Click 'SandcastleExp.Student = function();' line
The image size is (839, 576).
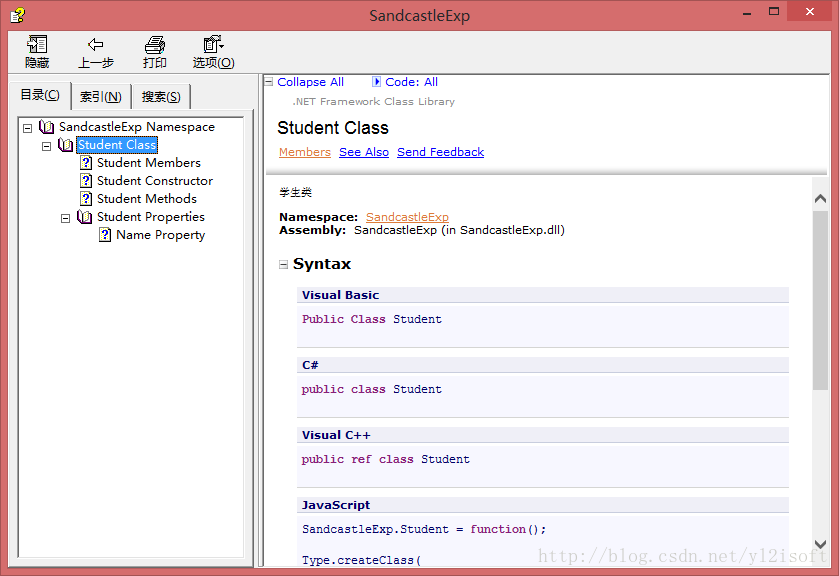pos(424,529)
